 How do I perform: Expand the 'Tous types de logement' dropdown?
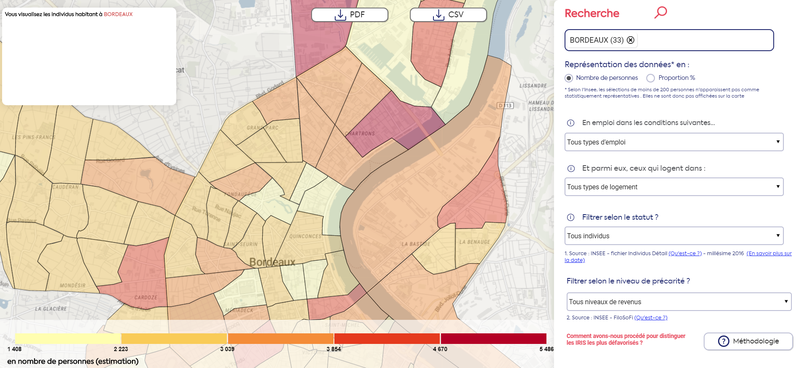coord(674,187)
